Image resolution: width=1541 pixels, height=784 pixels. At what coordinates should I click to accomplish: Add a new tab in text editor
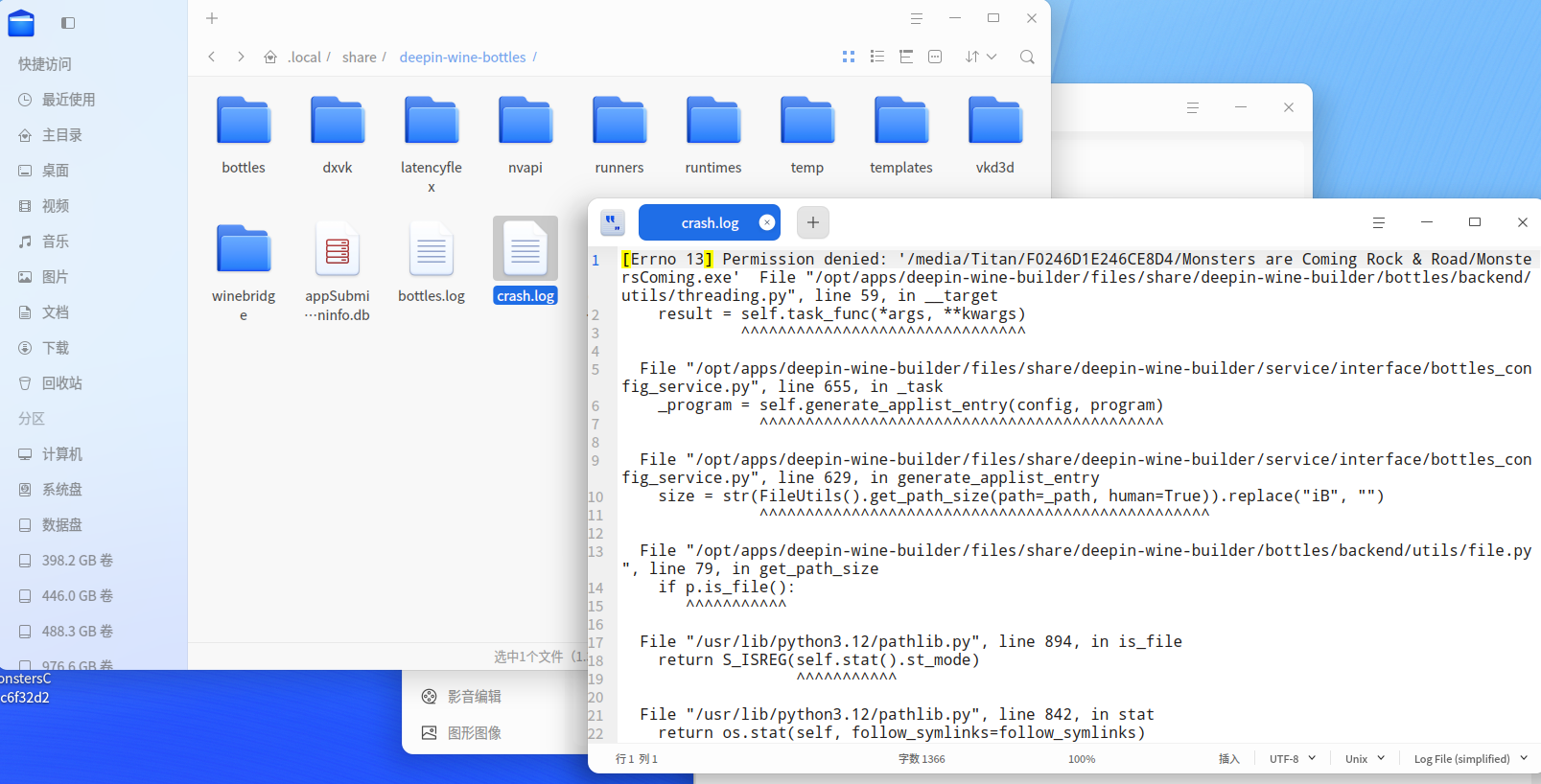click(x=812, y=222)
